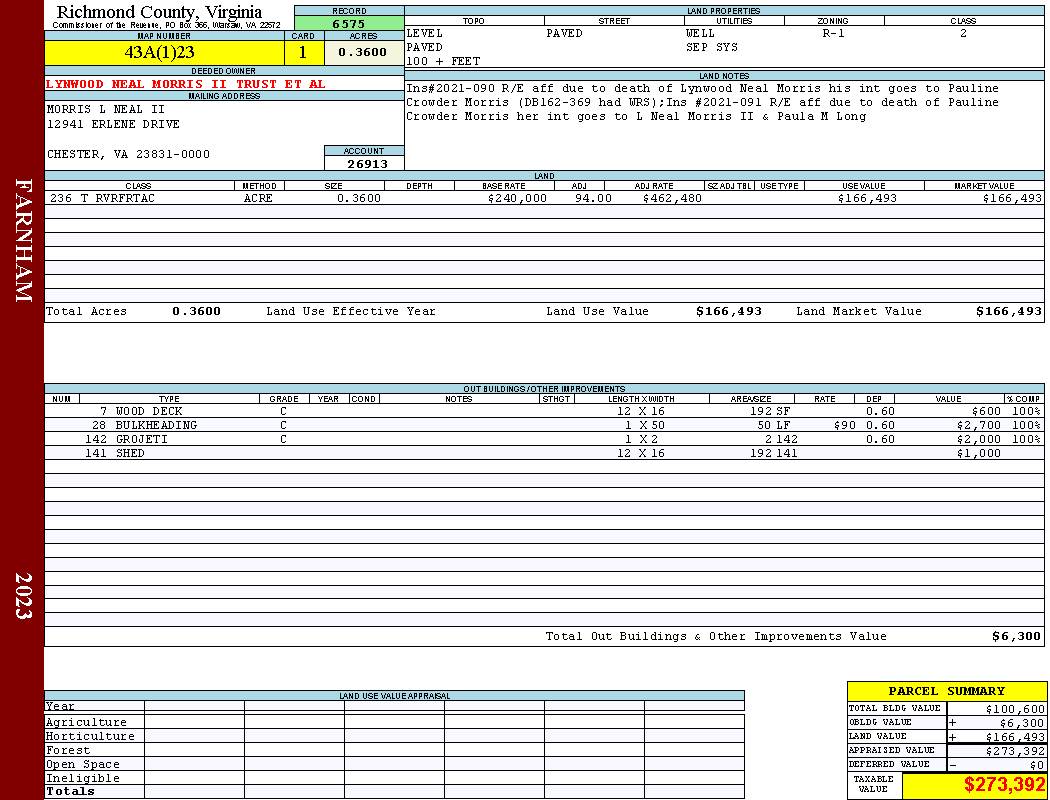Click deferred value $0
Screen dimensions: 1050x800
click(1037, 766)
